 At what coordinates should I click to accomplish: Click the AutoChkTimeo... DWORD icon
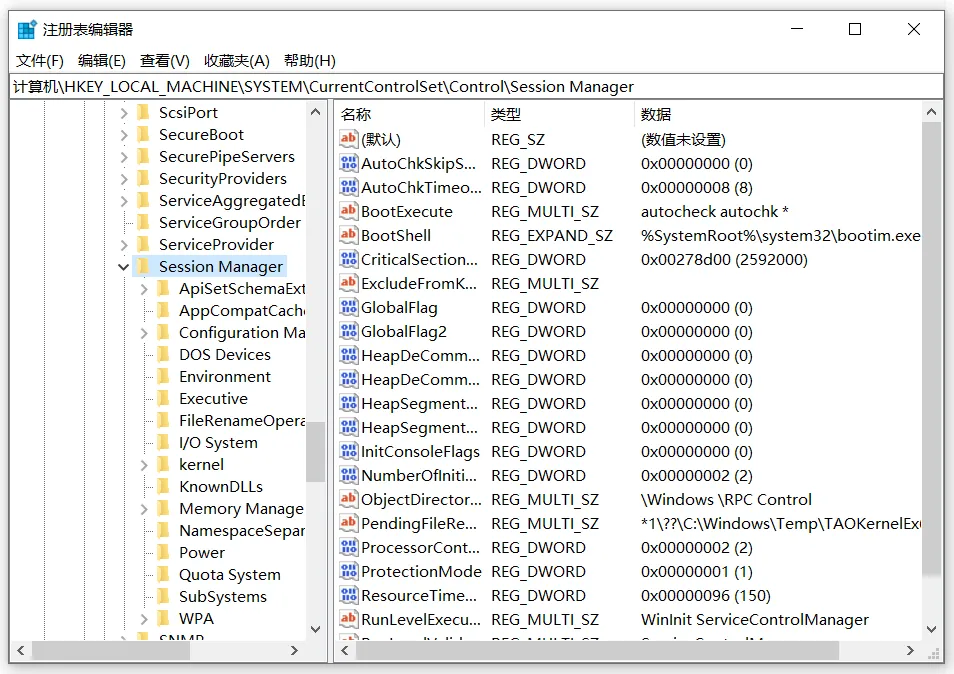pyautogui.click(x=349, y=187)
